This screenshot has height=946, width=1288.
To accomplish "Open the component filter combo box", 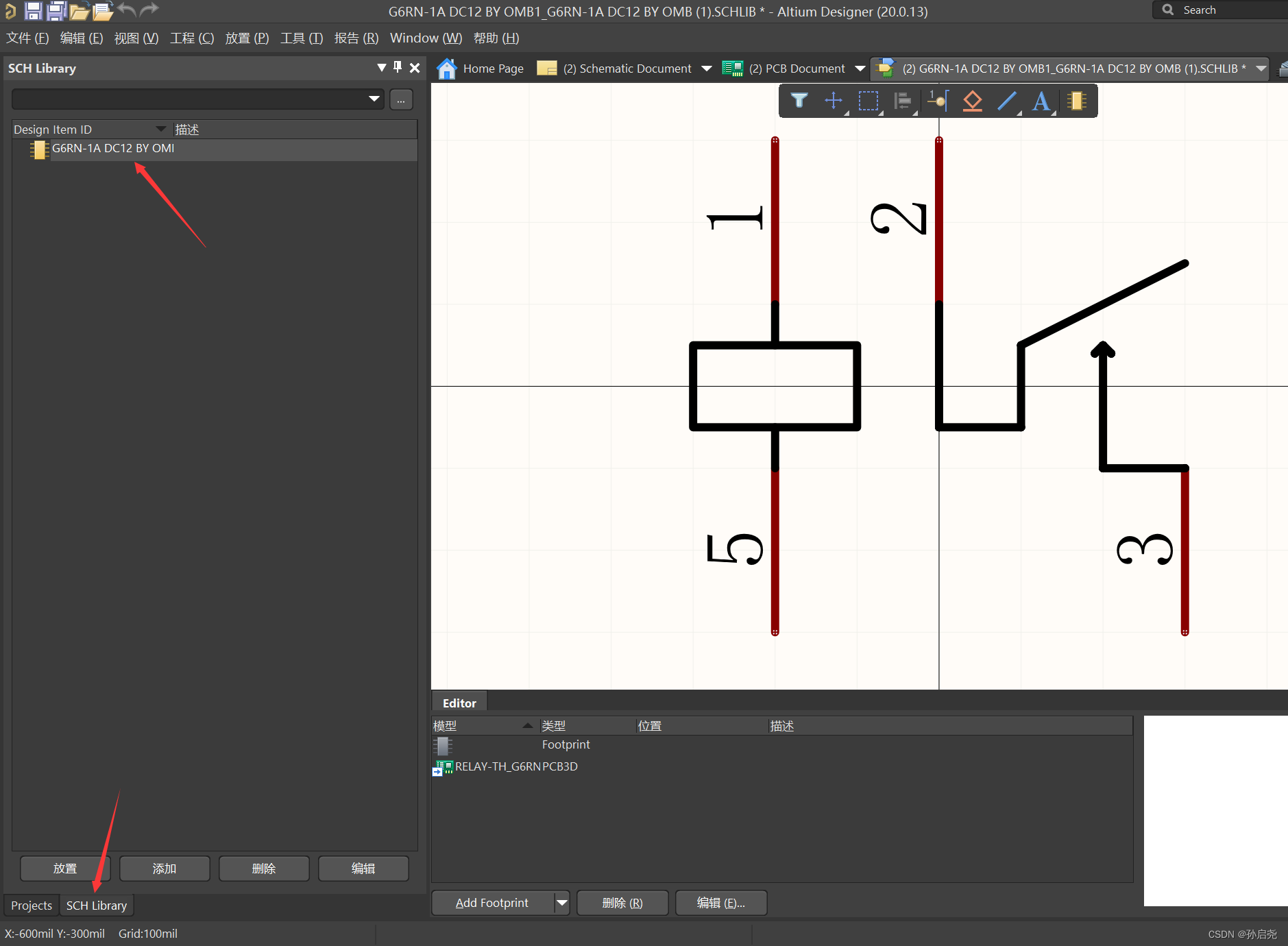I will 198,99.
